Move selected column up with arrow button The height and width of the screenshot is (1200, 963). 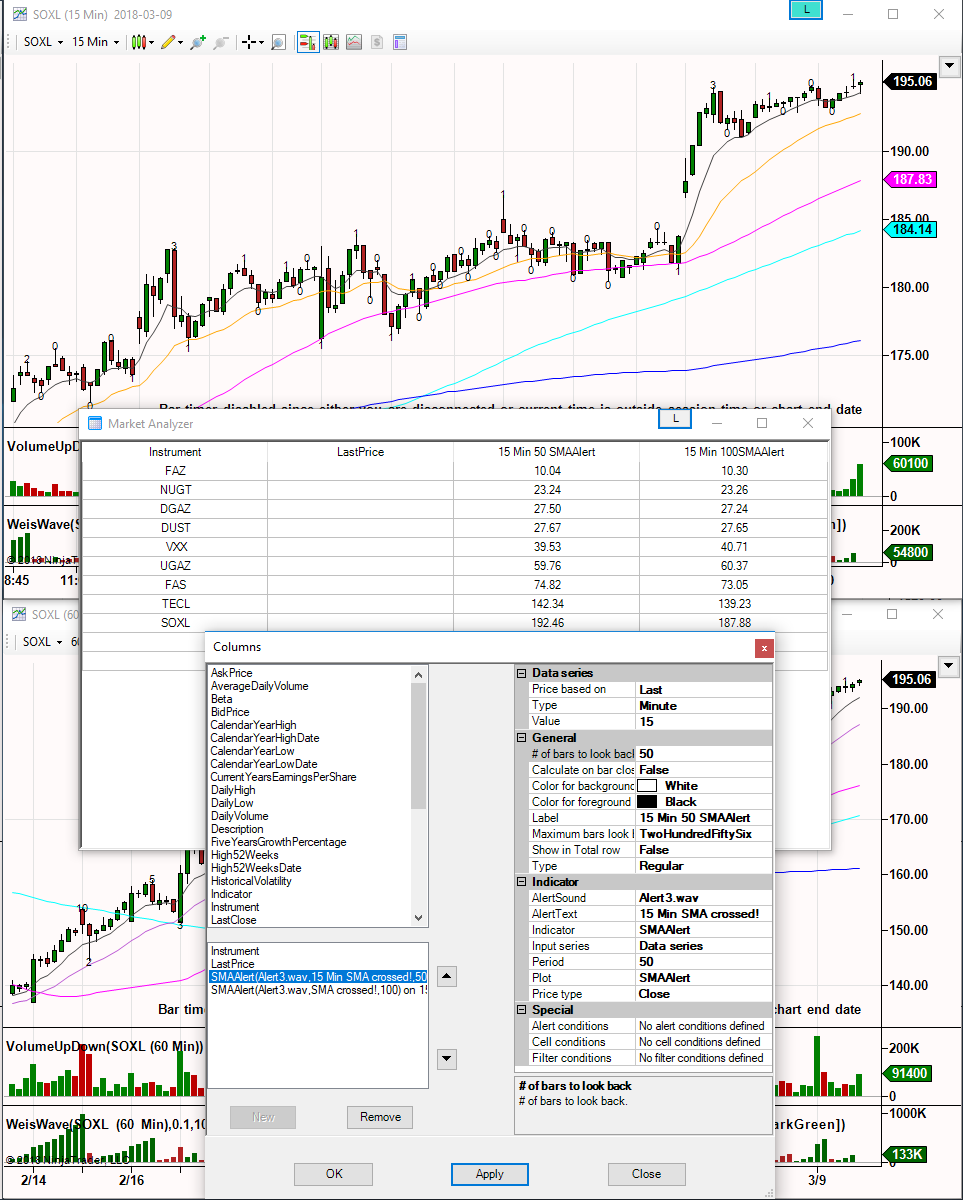pyautogui.click(x=448, y=976)
